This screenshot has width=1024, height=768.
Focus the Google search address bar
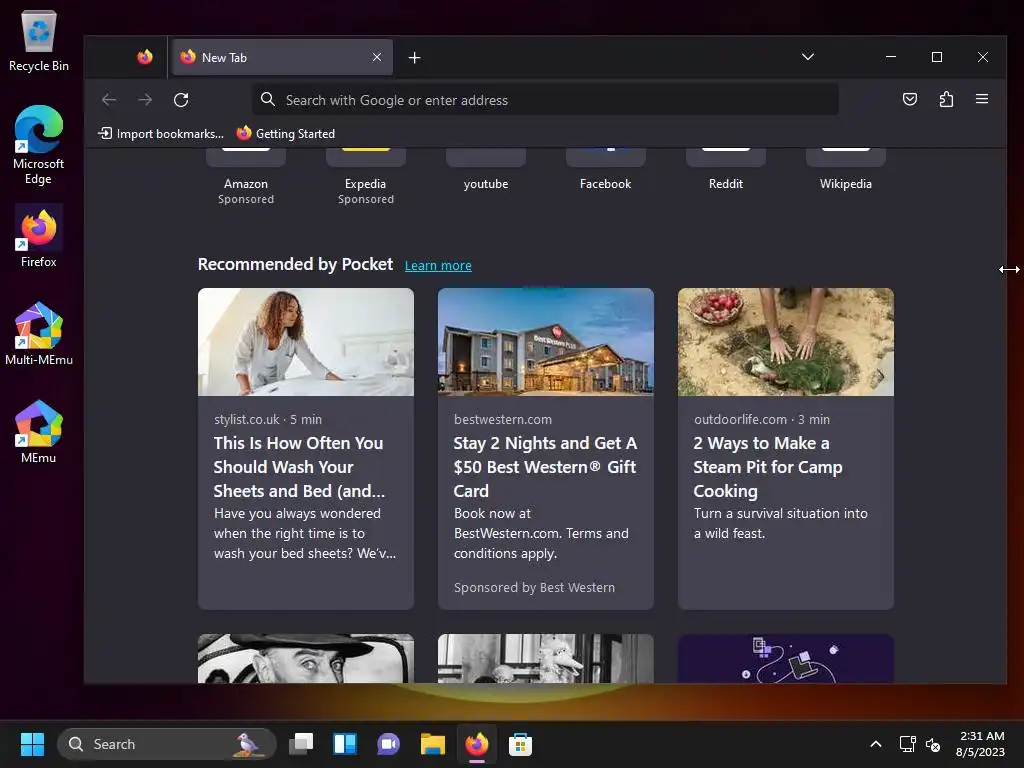click(x=545, y=100)
